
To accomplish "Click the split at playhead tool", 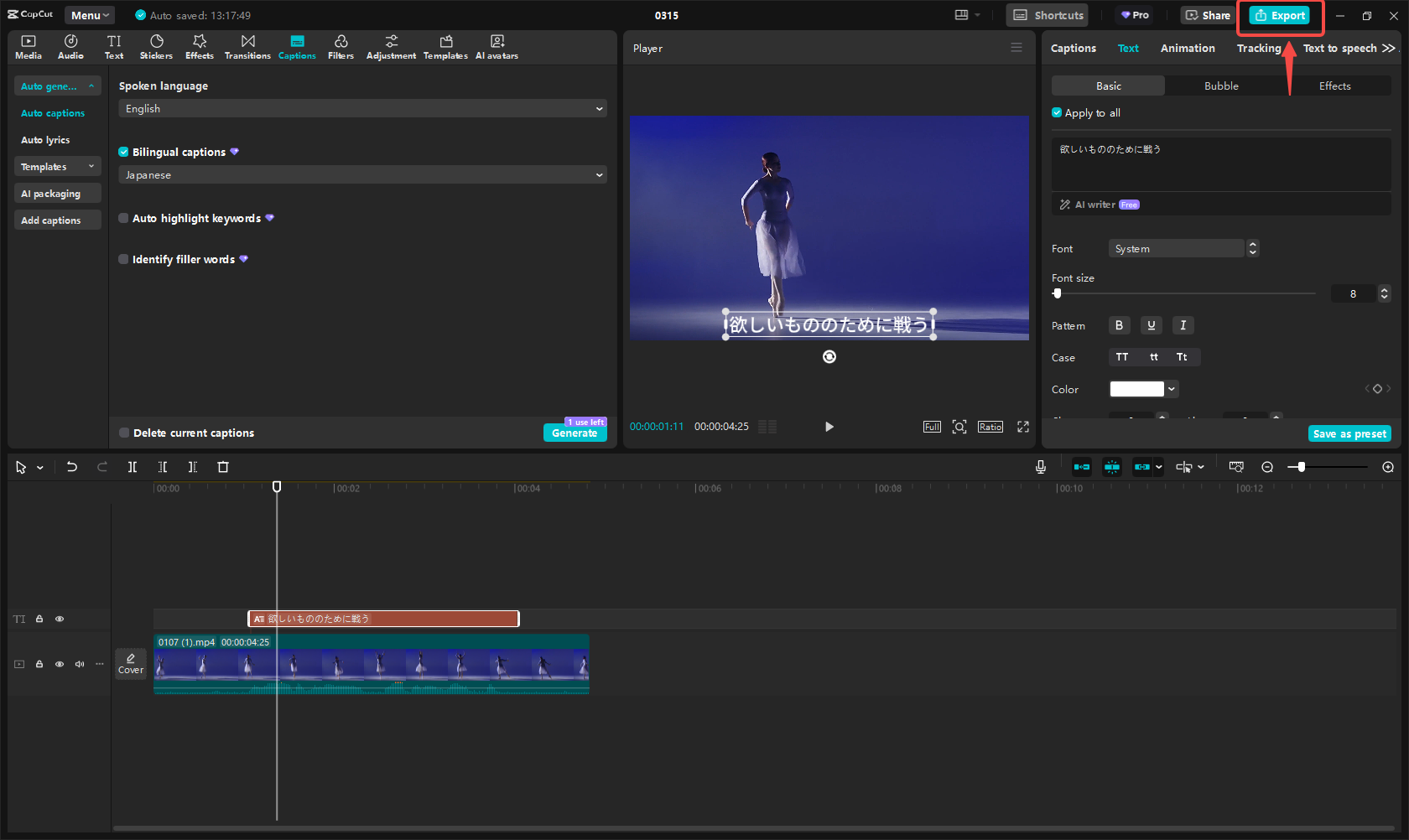I will pyautogui.click(x=133, y=467).
